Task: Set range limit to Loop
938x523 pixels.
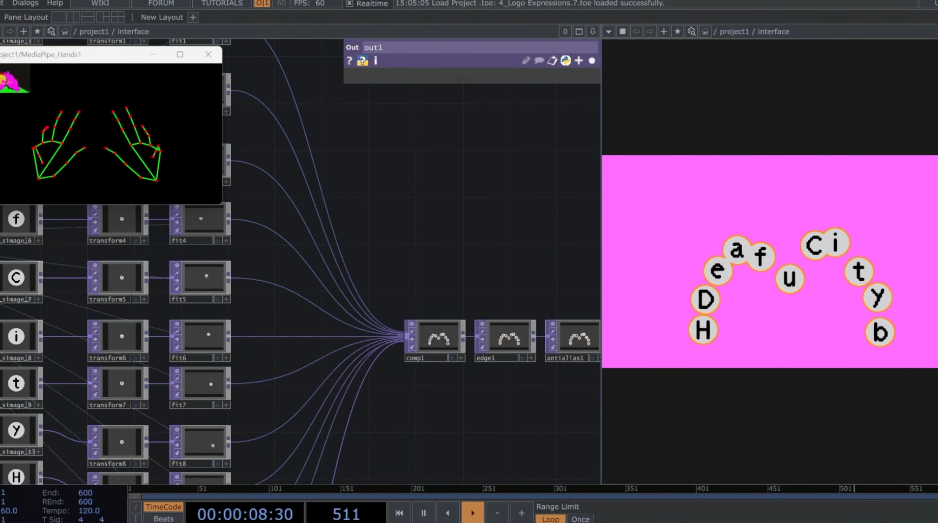Action: [x=550, y=519]
